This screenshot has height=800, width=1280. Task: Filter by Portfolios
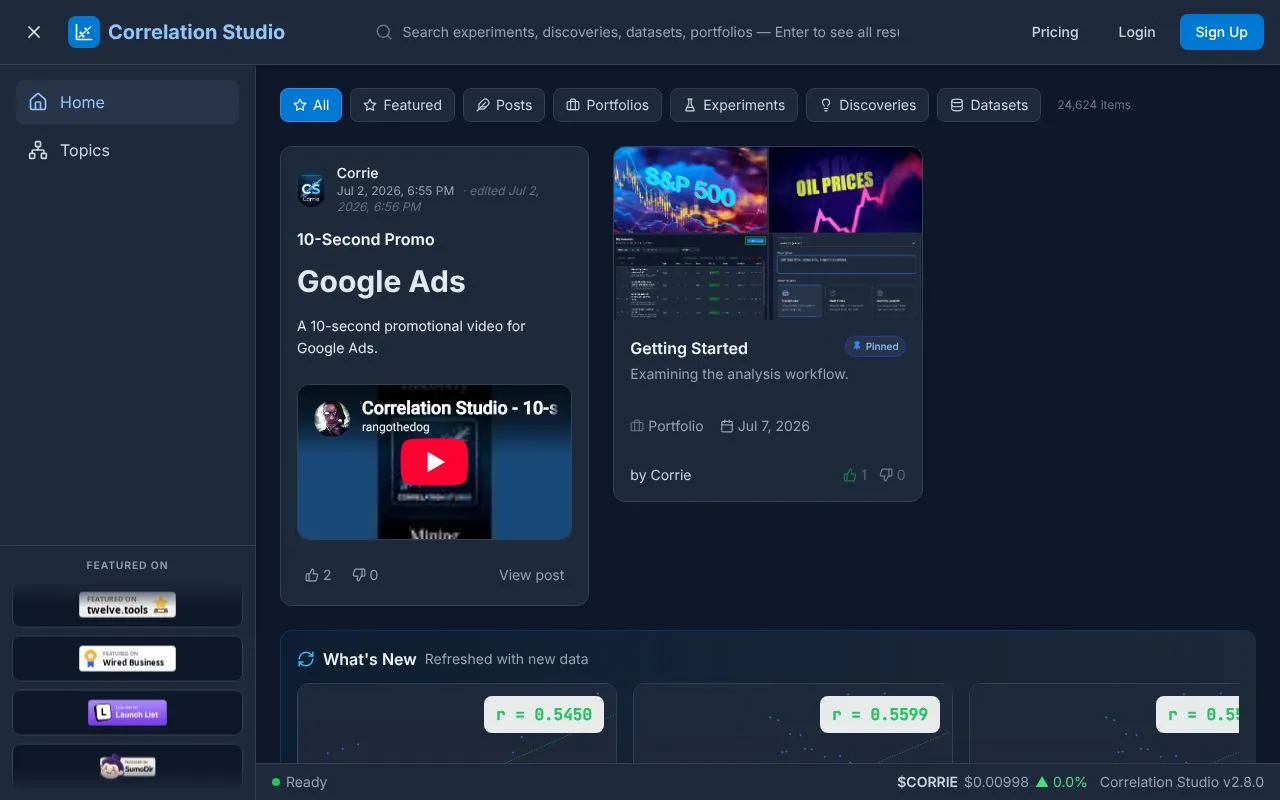pos(608,105)
